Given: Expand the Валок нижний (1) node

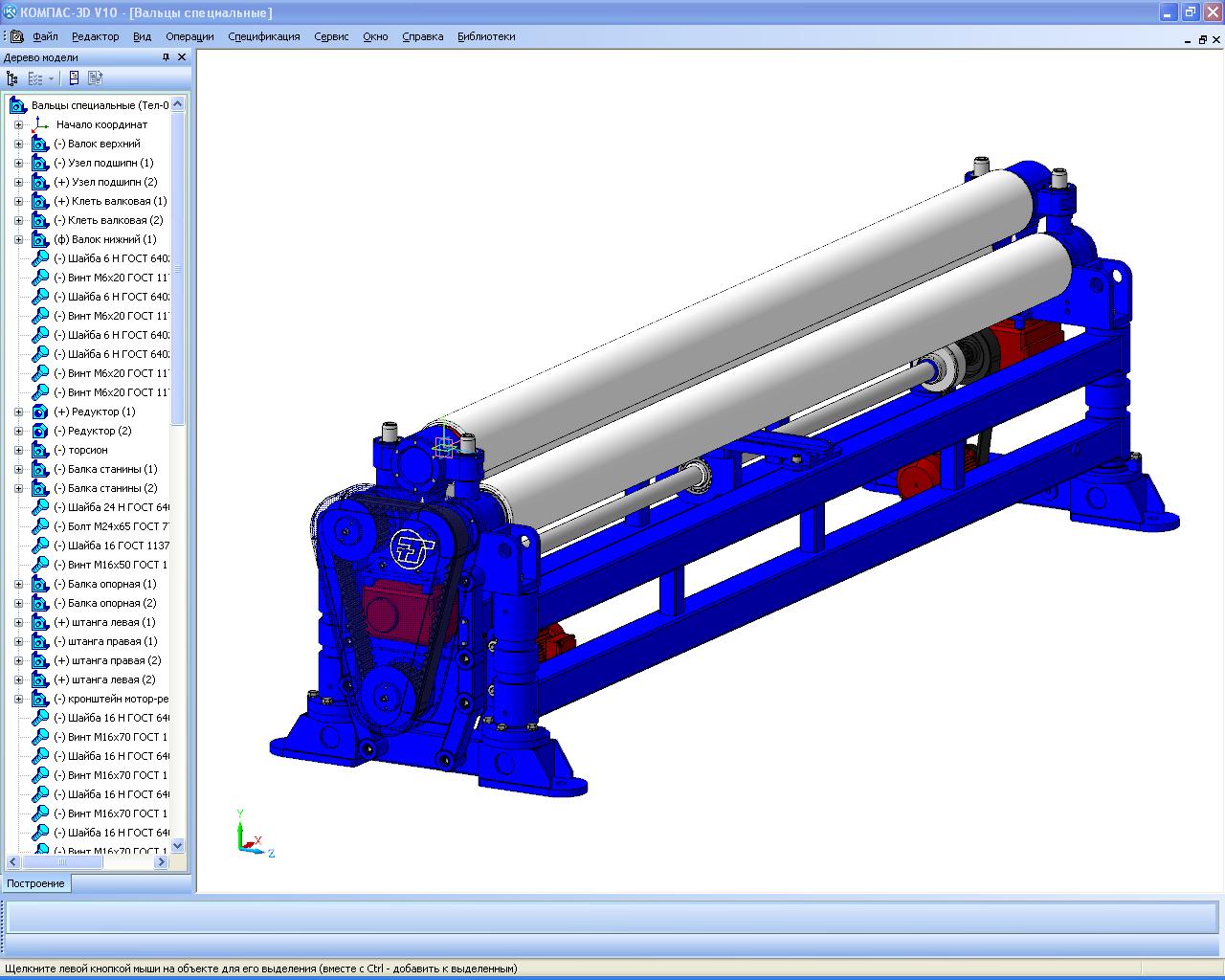Looking at the screenshot, I should click(x=18, y=239).
